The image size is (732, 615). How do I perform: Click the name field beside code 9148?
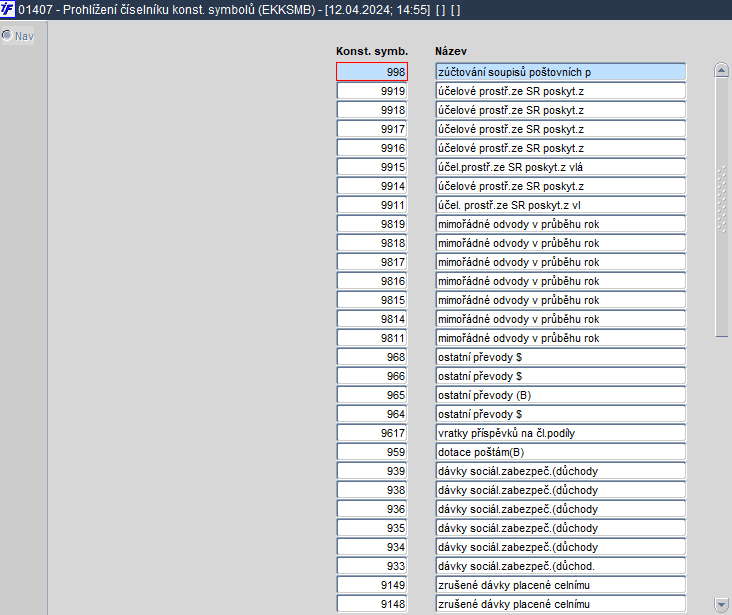point(560,604)
